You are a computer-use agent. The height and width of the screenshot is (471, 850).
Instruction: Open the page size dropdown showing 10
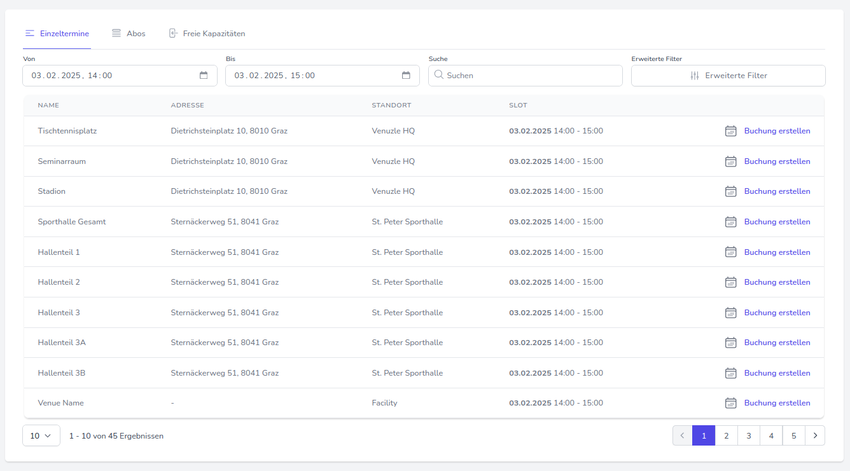[41, 436]
